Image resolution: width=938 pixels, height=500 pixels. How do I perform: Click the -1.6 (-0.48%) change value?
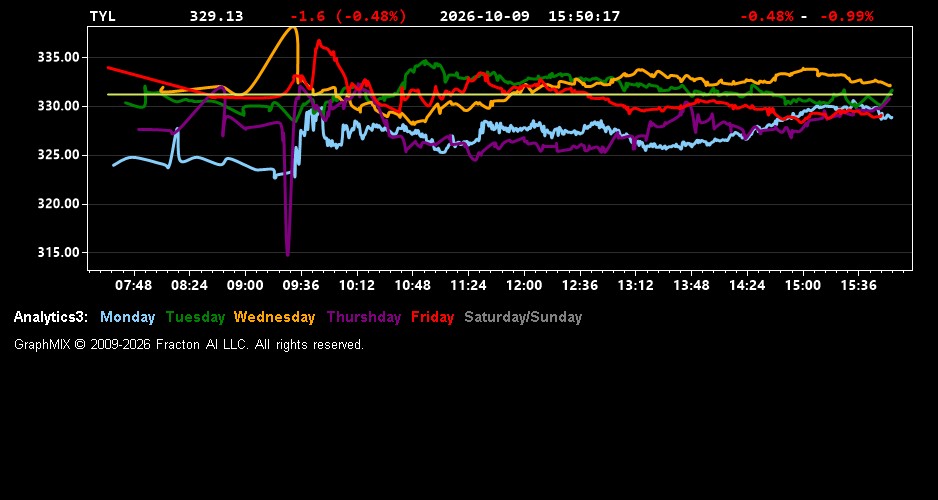pos(348,16)
